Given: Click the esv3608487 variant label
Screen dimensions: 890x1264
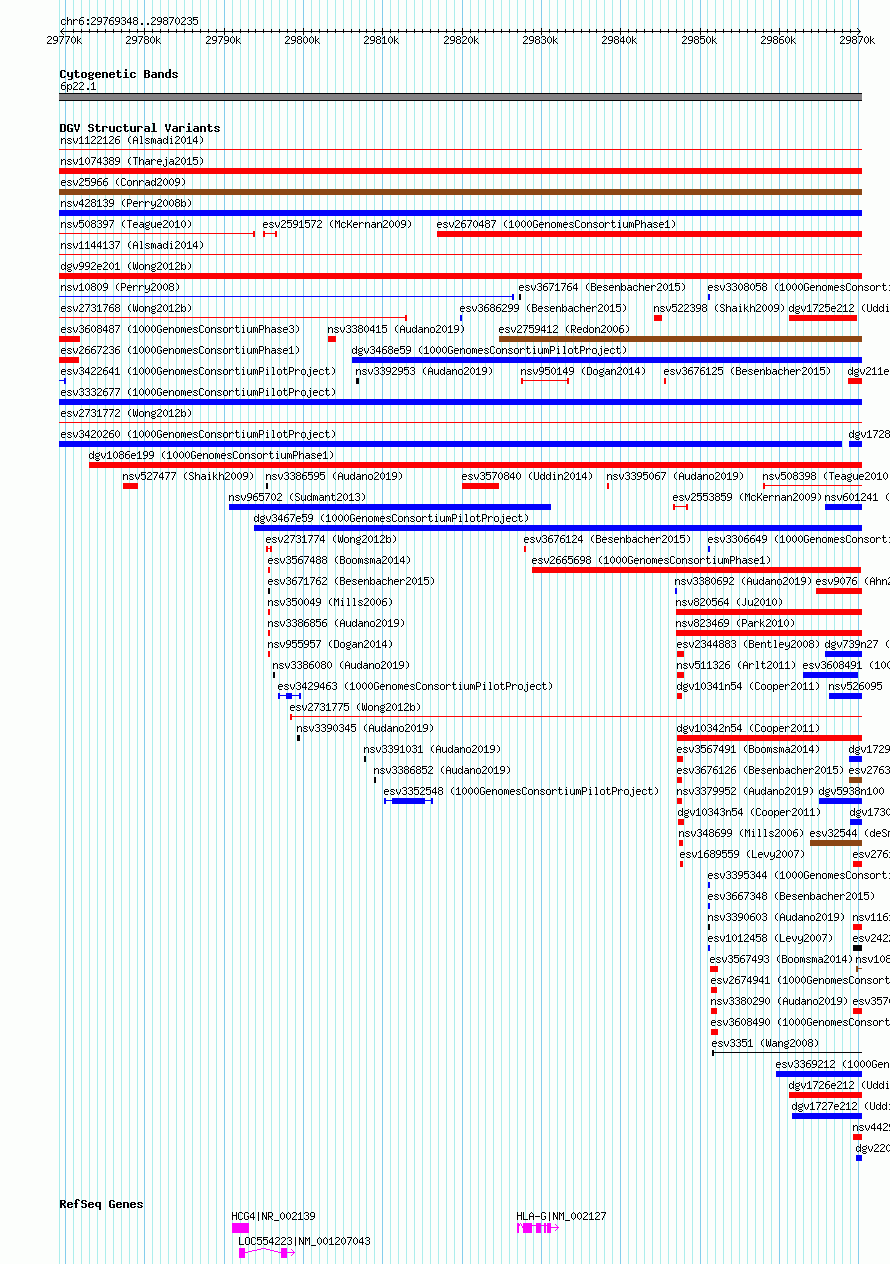Looking at the screenshot, I should pyautogui.click(x=179, y=329).
